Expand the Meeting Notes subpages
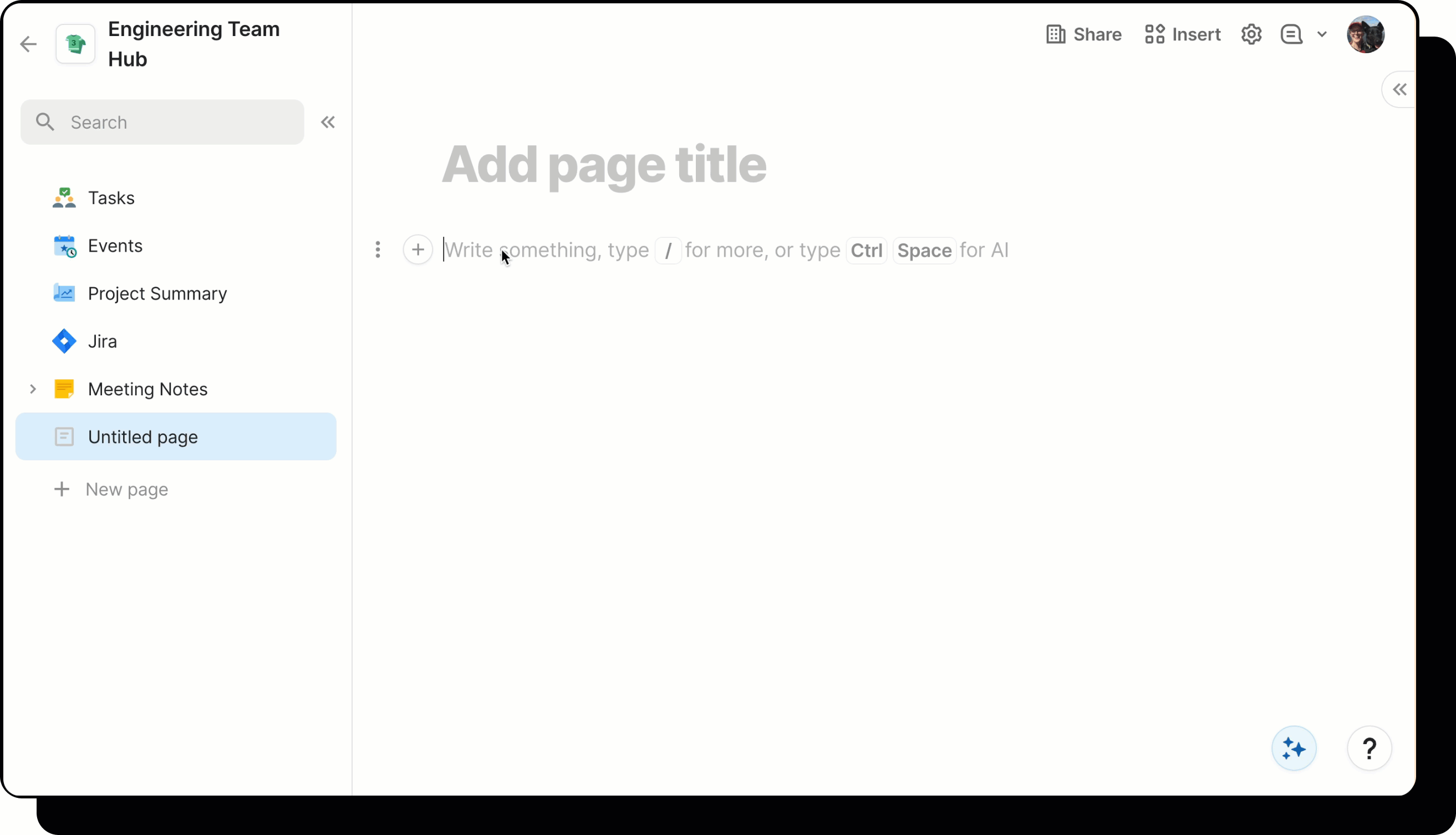This screenshot has width=1456, height=835. pos(33,389)
